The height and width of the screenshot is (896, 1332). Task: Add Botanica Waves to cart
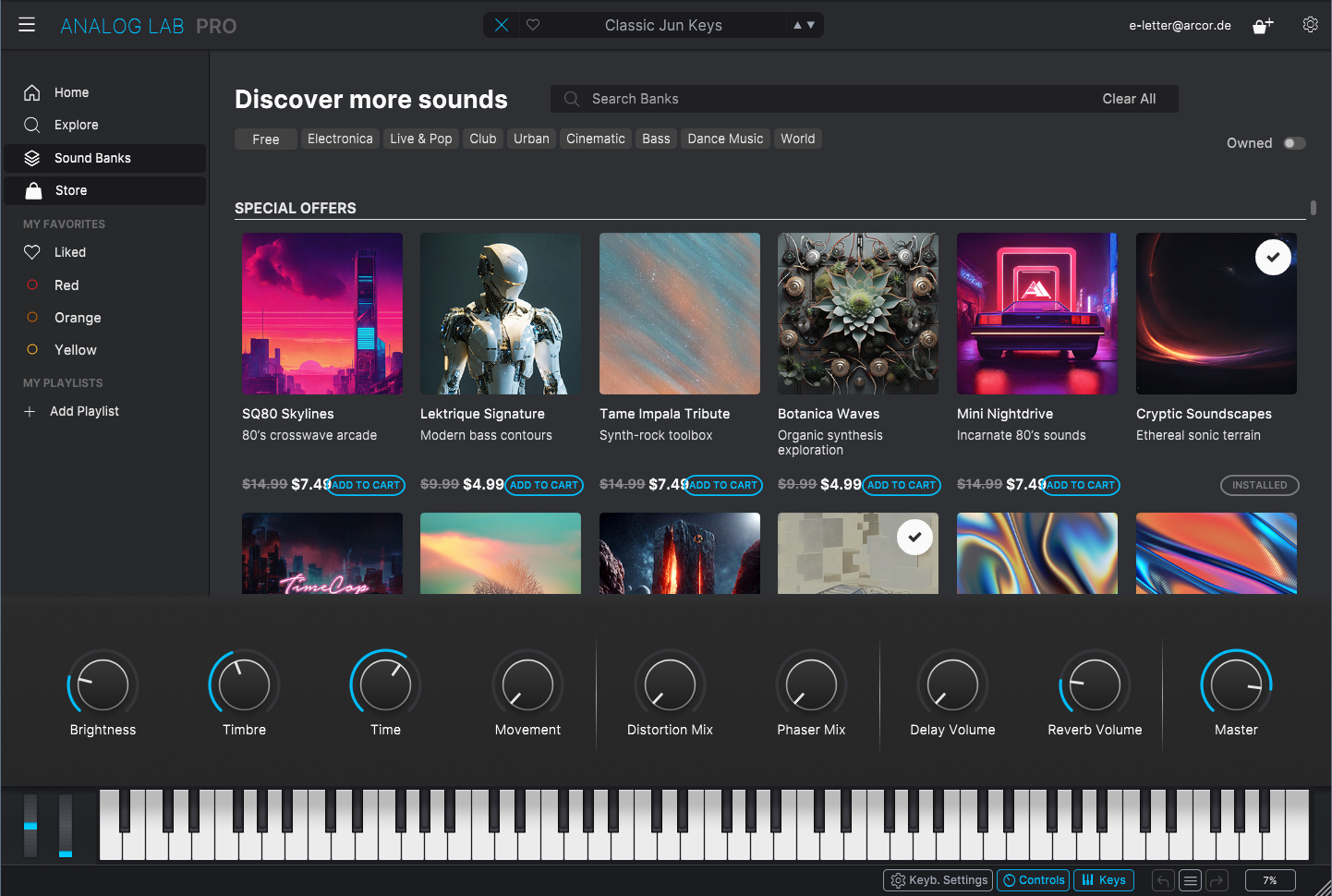click(902, 485)
